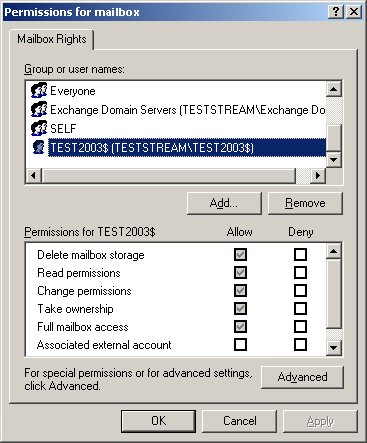Click the user list scroll-left arrow
The height and width of the screenshot is (443, 367).
click(34, 175)
